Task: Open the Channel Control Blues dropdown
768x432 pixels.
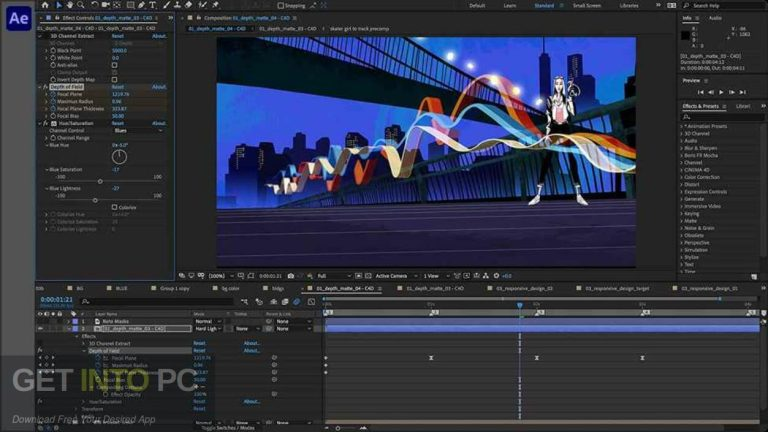Action: 138,131
